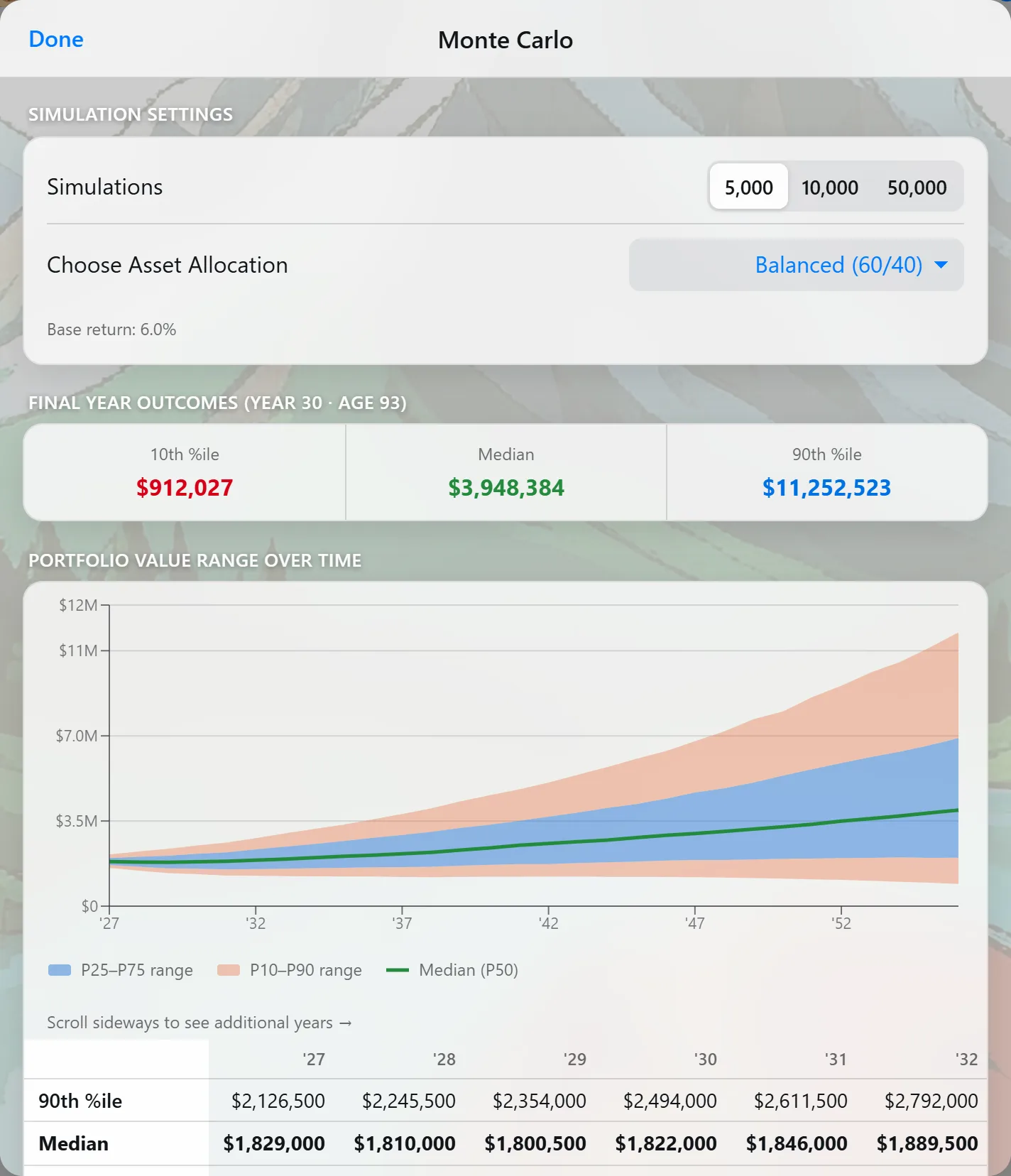Click the $12M label on chart y-axis
The height and width of the screenshot is (1176, 1011).
[x=78, y=605]
